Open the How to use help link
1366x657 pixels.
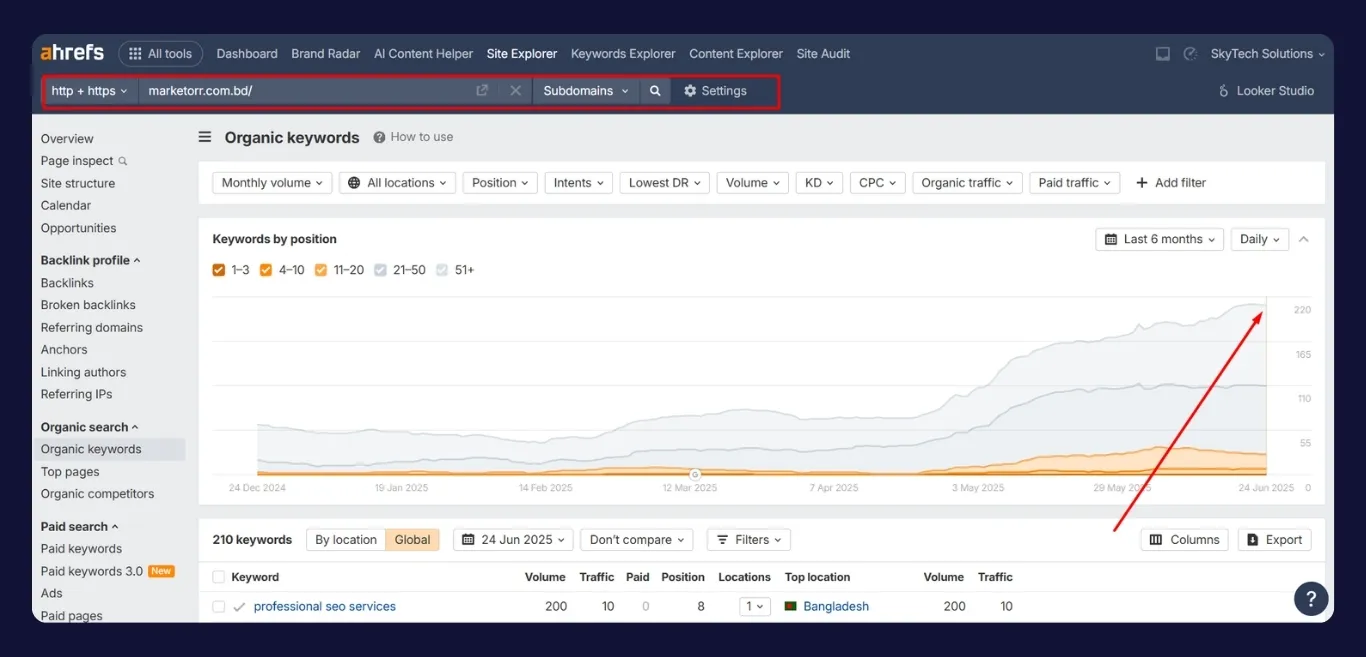413,137
